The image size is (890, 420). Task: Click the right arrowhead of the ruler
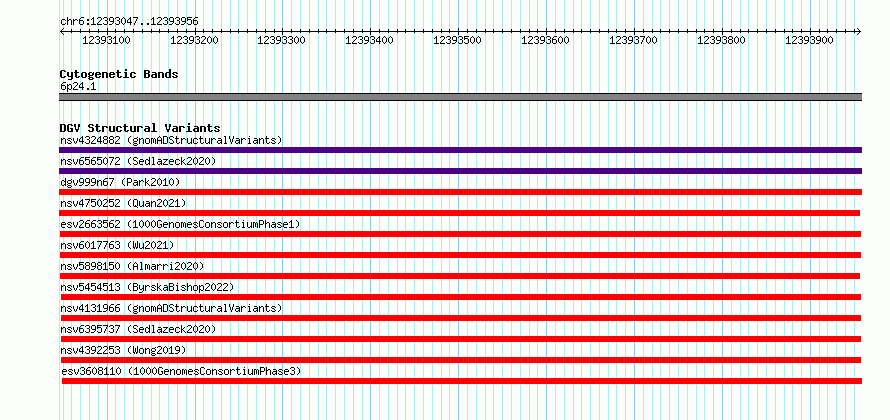pyautogui.click(x=858, y=32)
